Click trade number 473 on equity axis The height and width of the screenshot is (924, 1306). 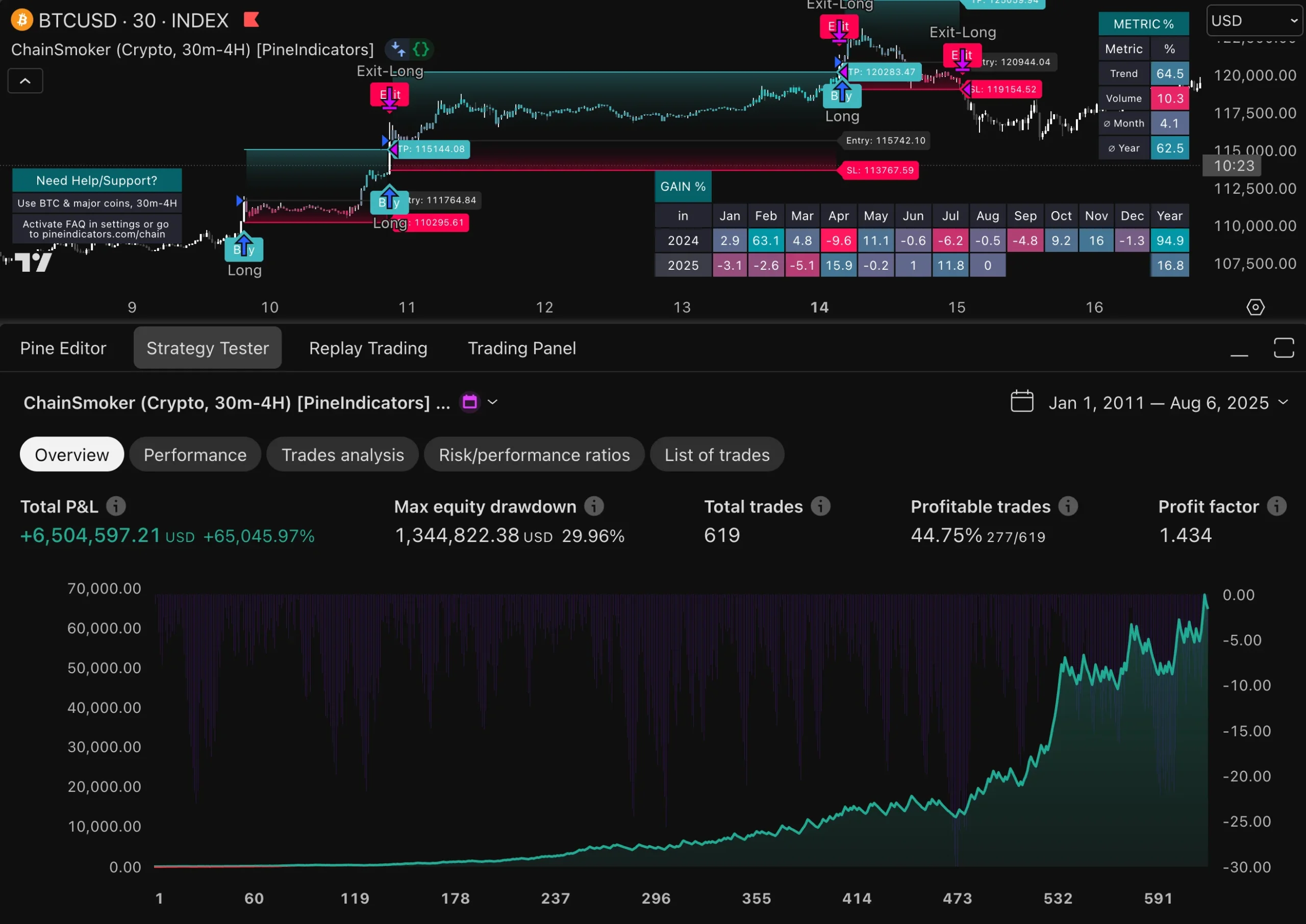957,899
